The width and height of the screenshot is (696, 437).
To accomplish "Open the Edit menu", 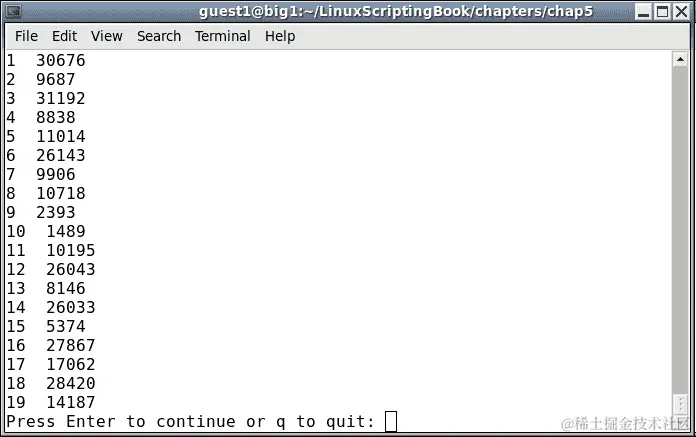I will [64, 36].
